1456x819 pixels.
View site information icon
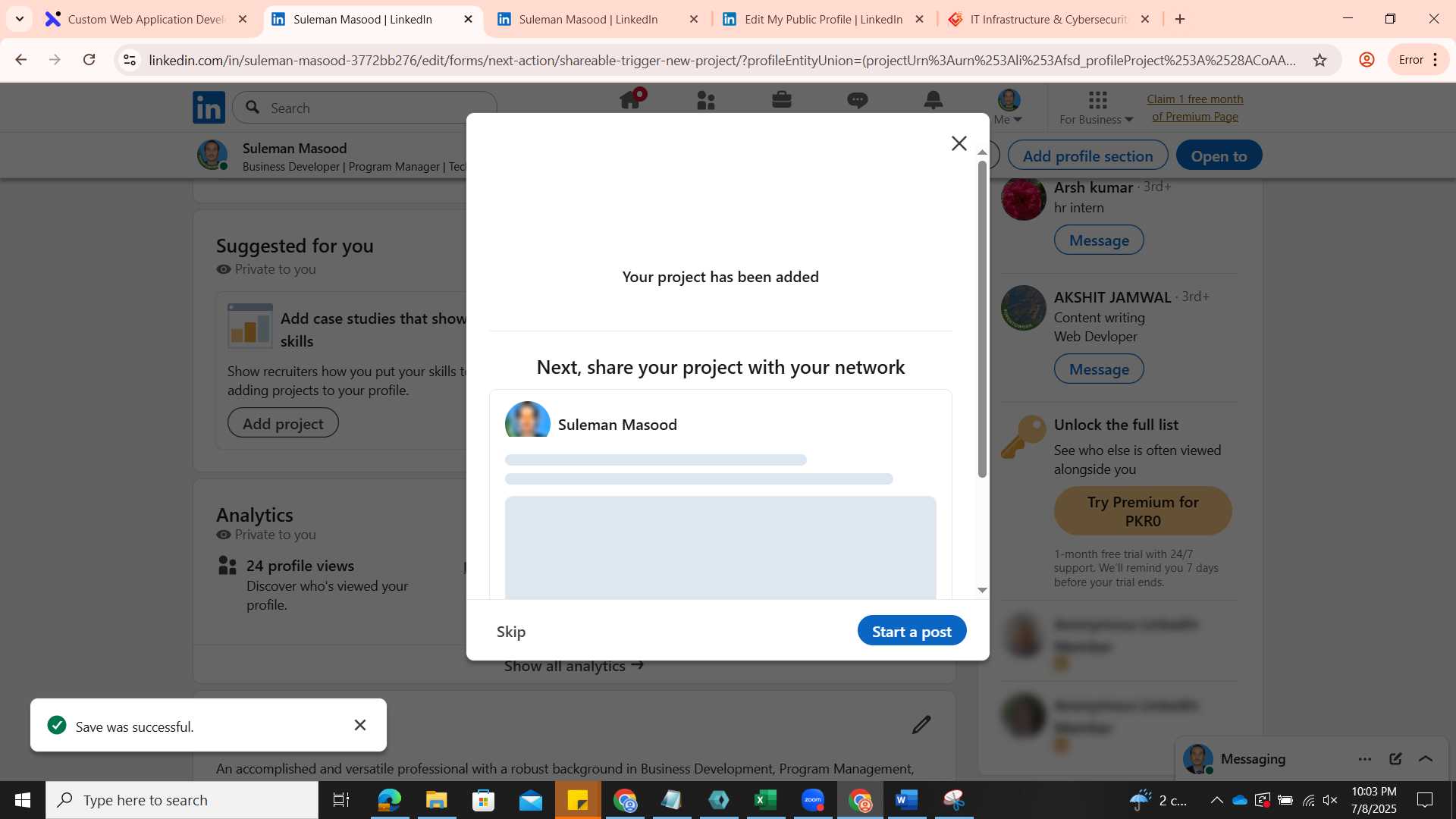130,60
